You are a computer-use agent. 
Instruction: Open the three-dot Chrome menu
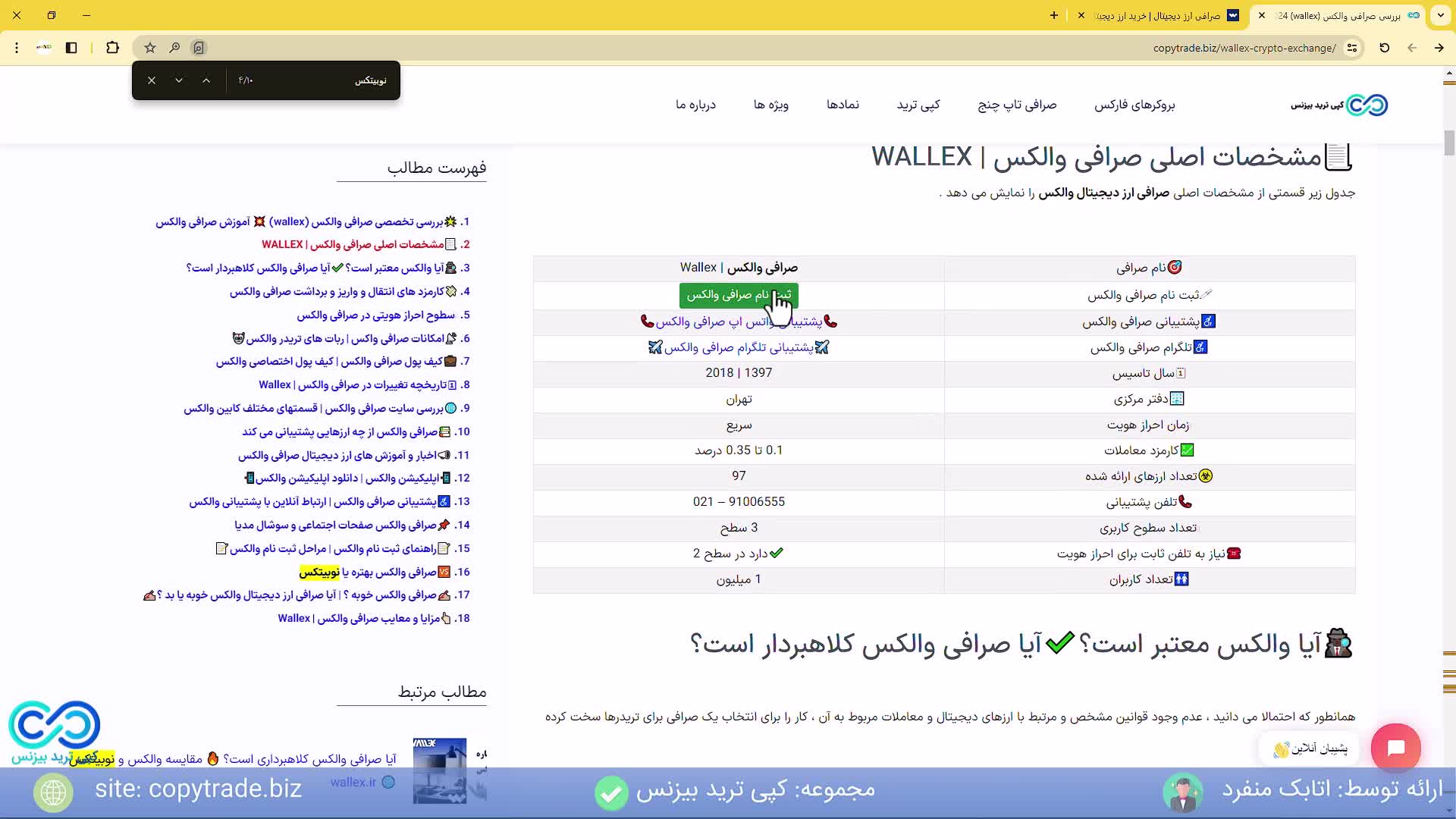click(17, 48)
